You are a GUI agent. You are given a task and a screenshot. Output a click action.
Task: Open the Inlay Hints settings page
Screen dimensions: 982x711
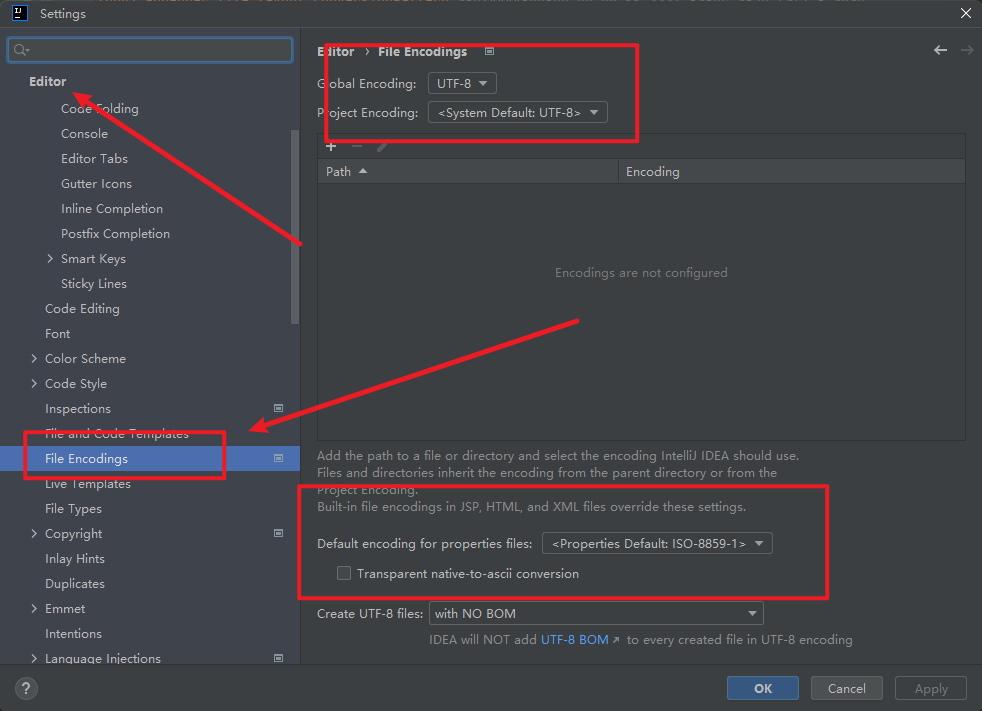click(75, 559)
